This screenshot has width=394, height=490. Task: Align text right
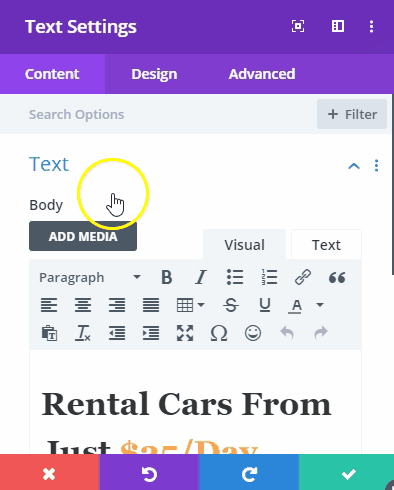point(117,305)
